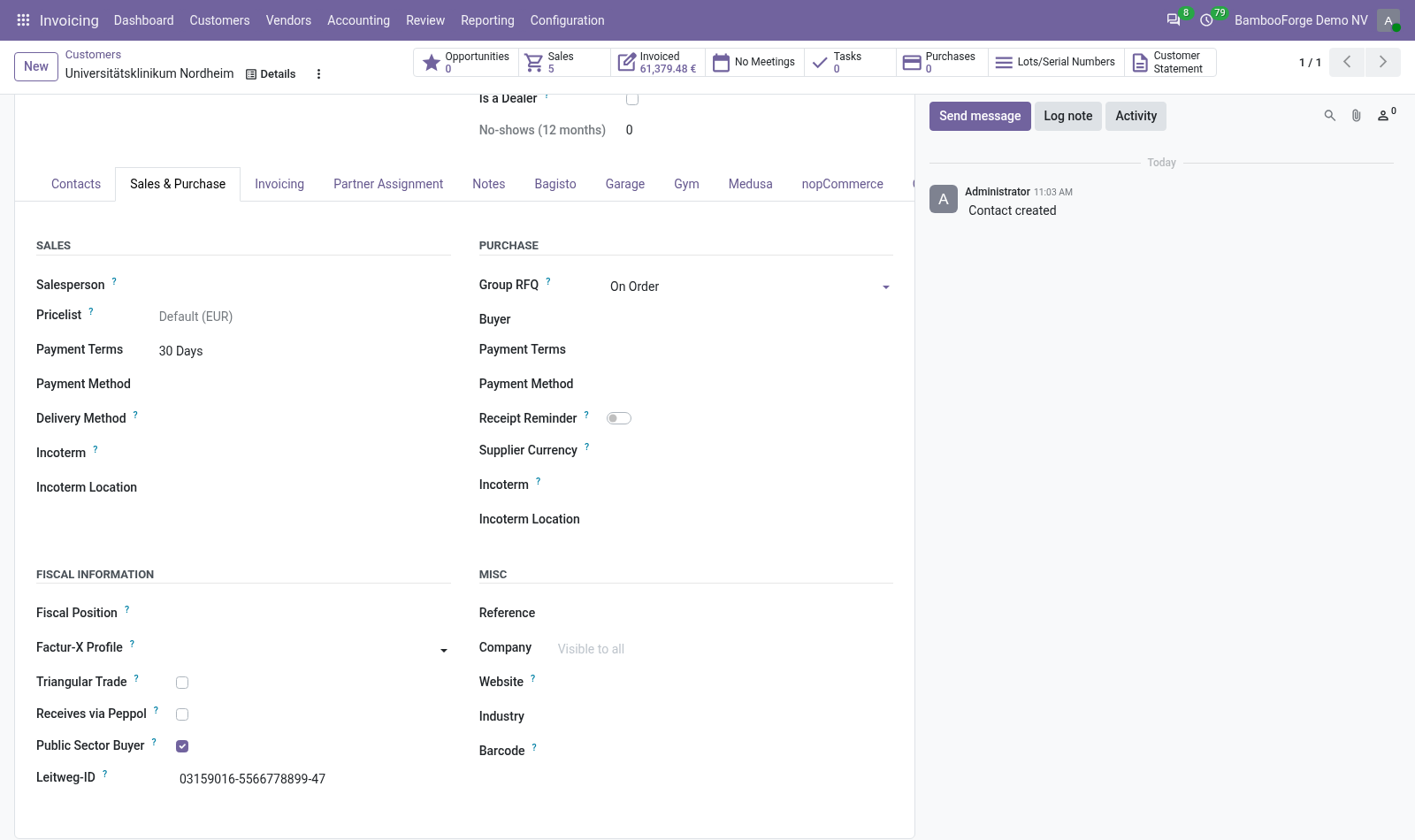Open the Invoiced 61,379.48 € stat button
Screen dimensions: 1415x840
(658, 62)
